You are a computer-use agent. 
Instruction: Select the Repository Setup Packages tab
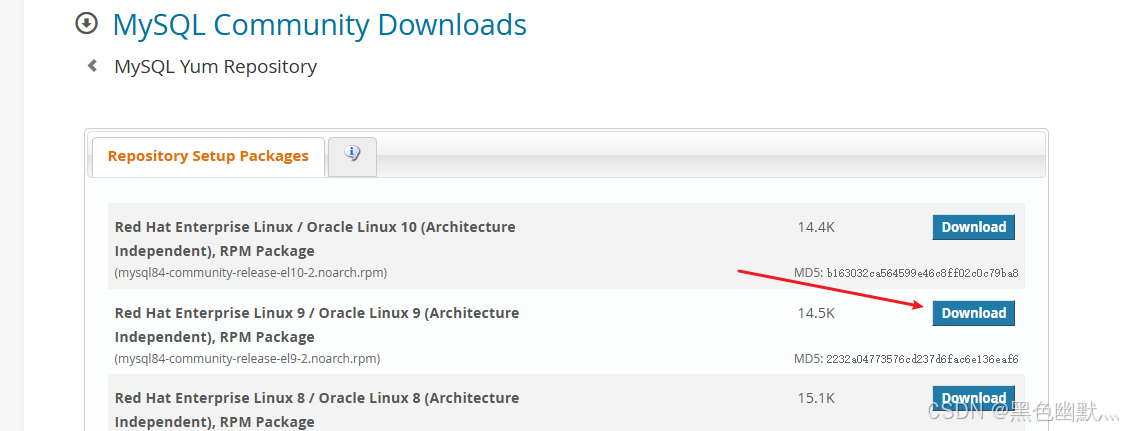(208, 156)
